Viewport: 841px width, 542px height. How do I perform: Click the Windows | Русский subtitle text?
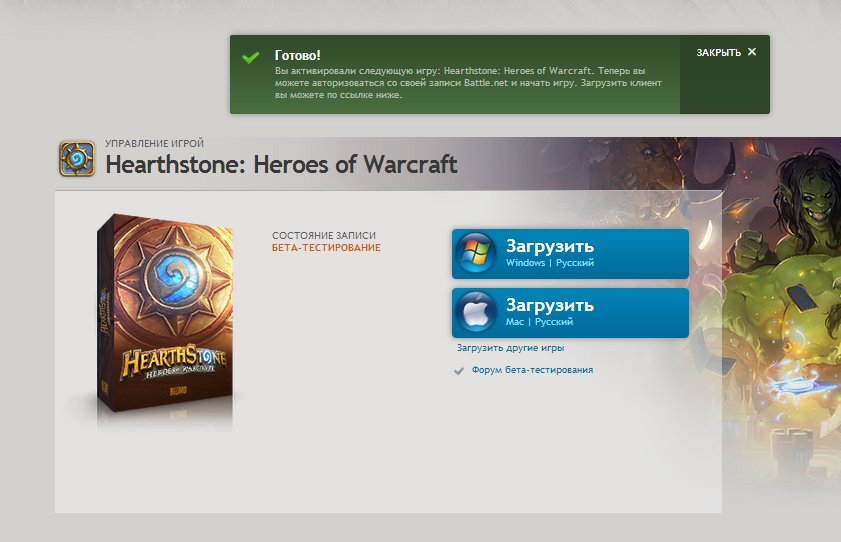550,263
